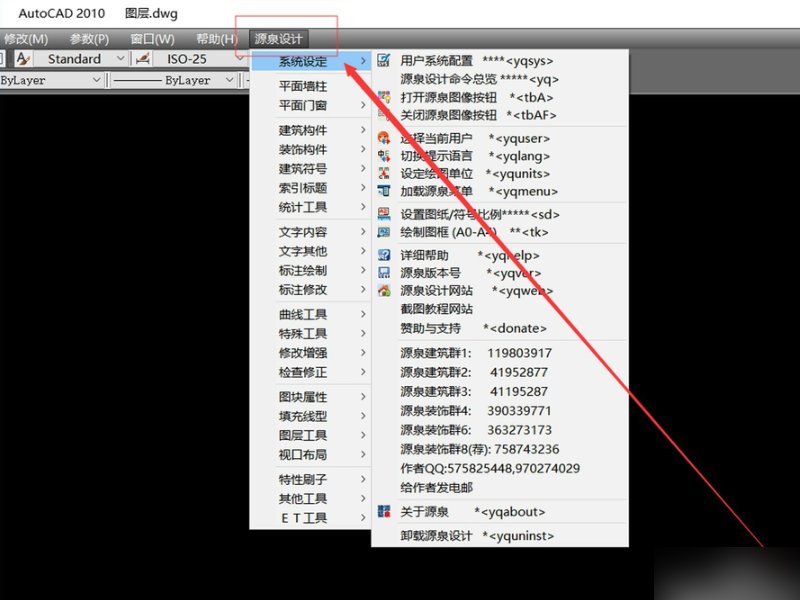This screenshot has height=600, width=800.
Task: Click the 源泉设计网站 home icon
Action: 384,291
